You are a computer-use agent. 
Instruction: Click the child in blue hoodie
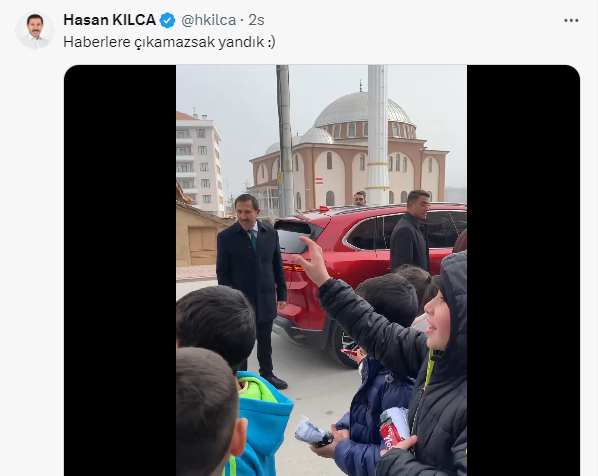[263, 423]
